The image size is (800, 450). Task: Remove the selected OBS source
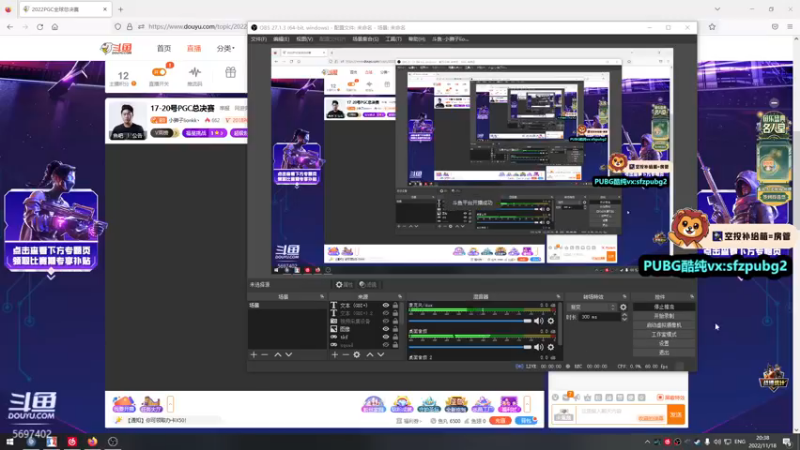tap(345, 355)
